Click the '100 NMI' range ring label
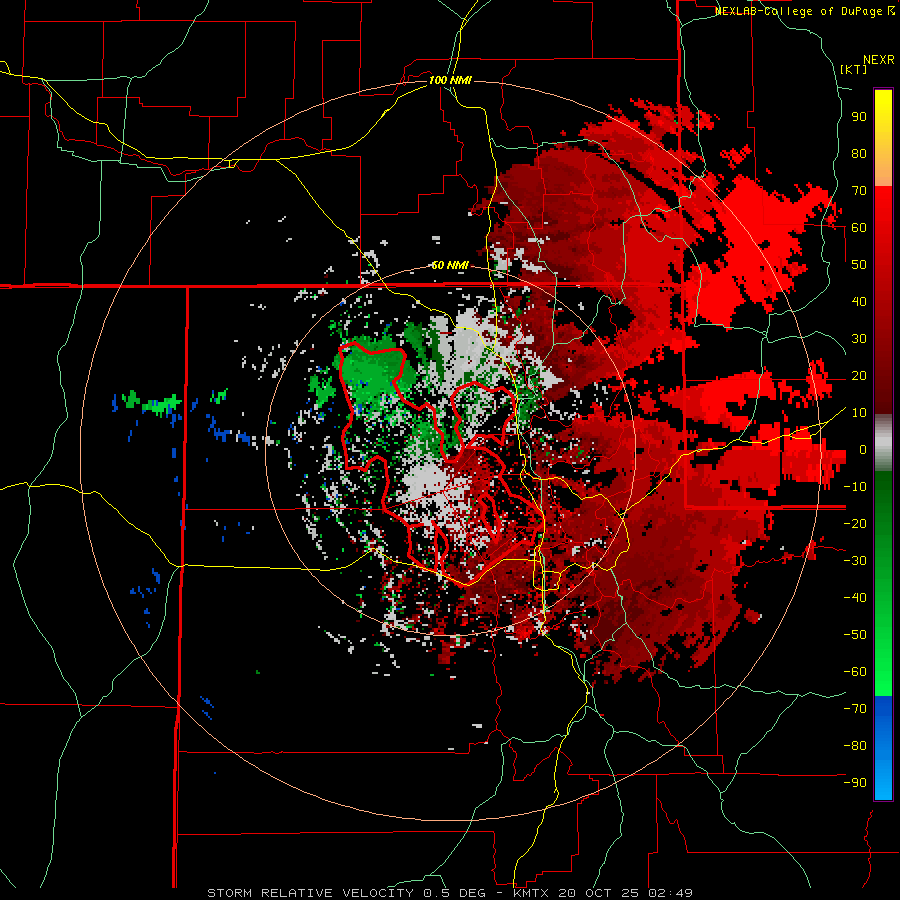Image resolution: width=900 pixels, height=900 pixels. (450, 80)
